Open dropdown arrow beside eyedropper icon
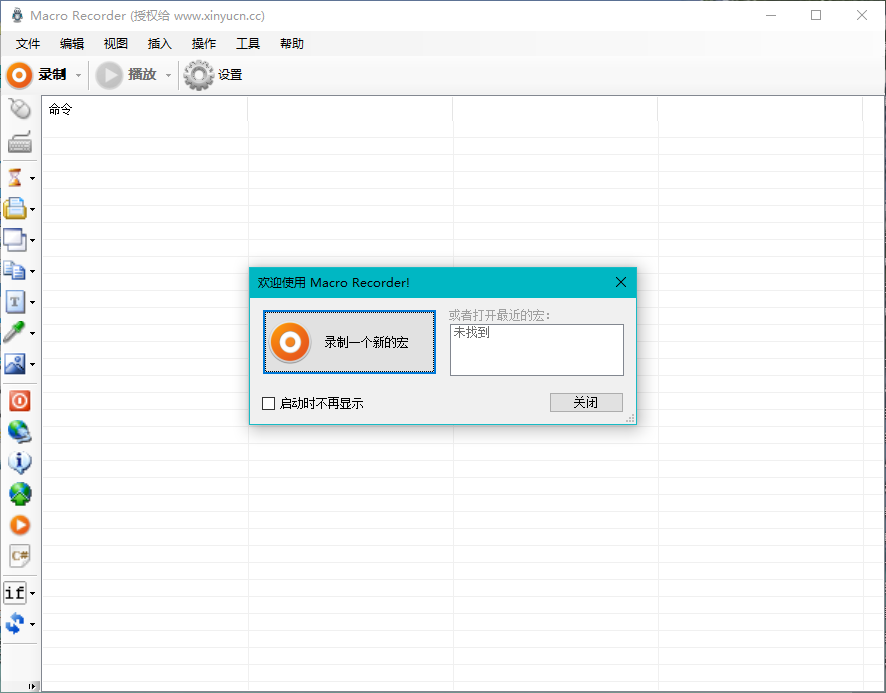 (32, 333)
